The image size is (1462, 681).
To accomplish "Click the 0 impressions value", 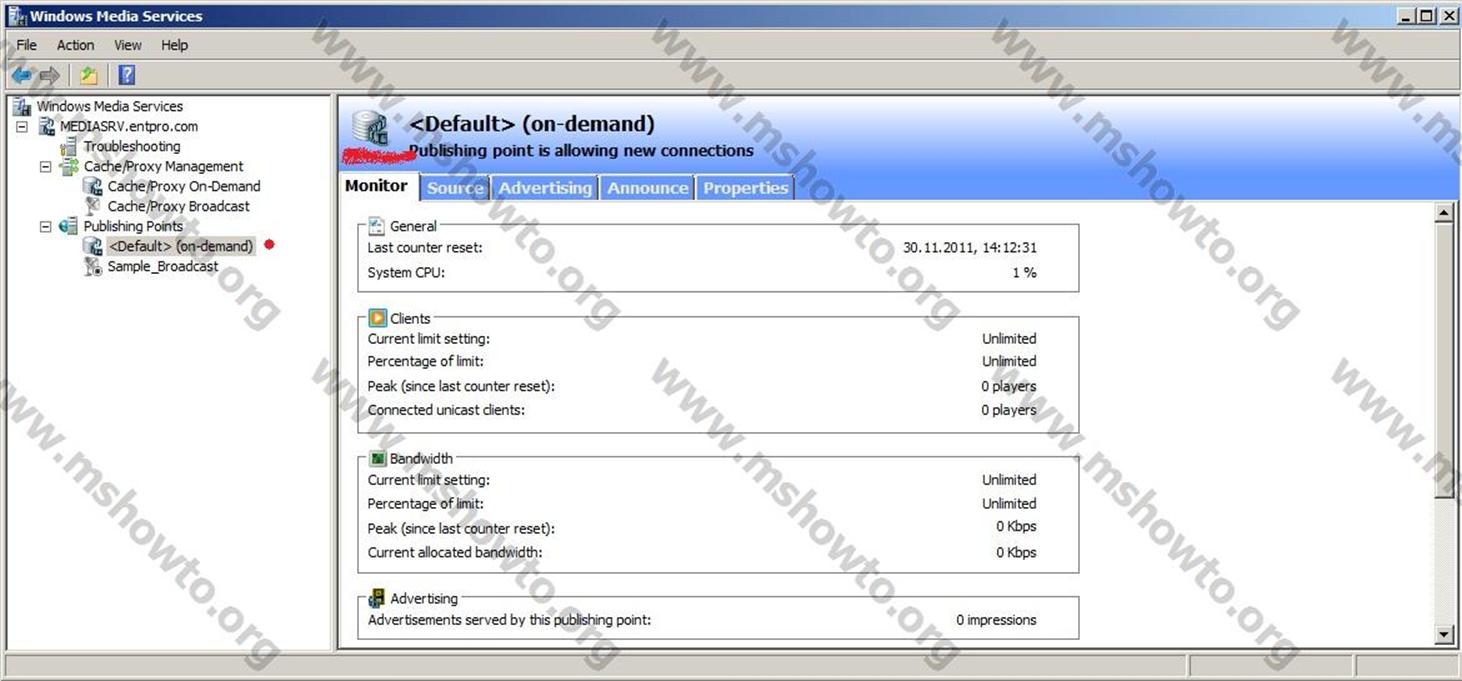I will point(996,620).
